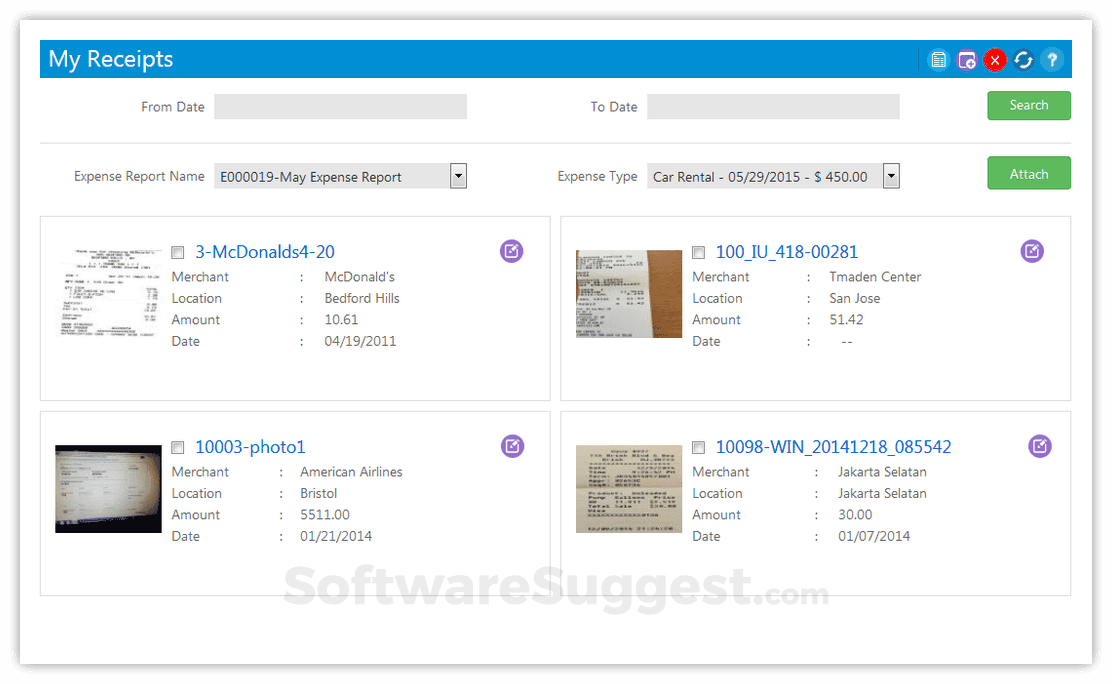Click the edit icon on 10003-photo1 receipt
The height and width of the screenshot is (684, 1112).
tap(512, 446)
